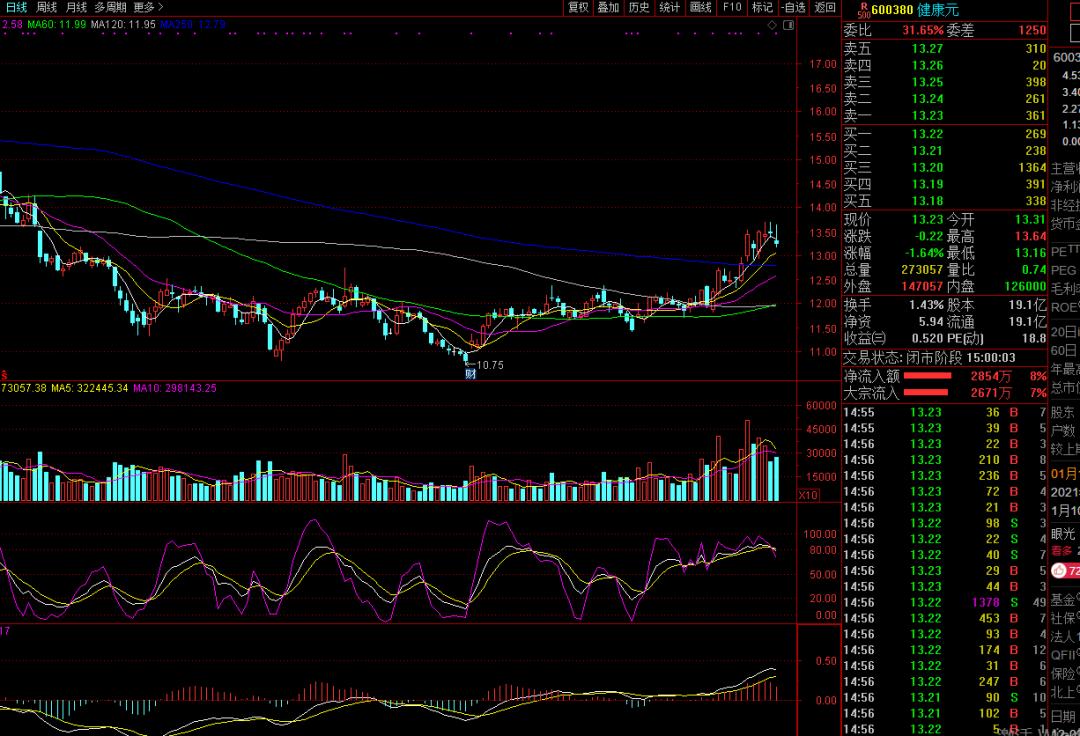Click the 财 finance marker below the 10.75 low

click(470, 374)
